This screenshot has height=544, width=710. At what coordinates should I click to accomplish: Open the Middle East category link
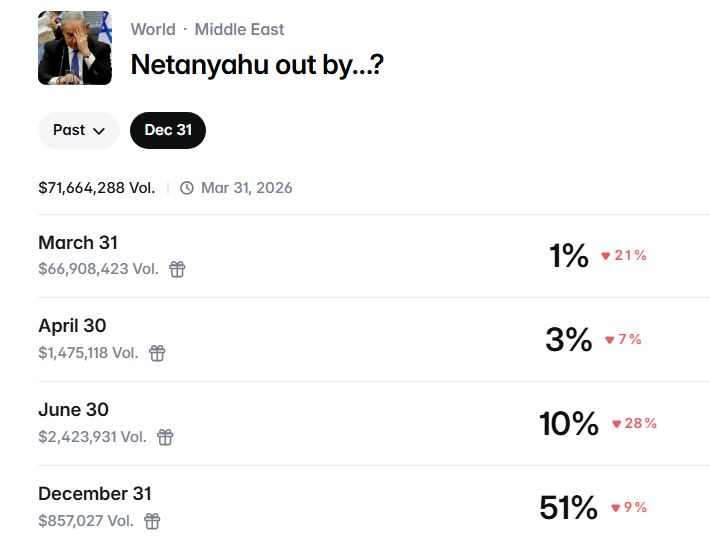[x=239, y=30]
